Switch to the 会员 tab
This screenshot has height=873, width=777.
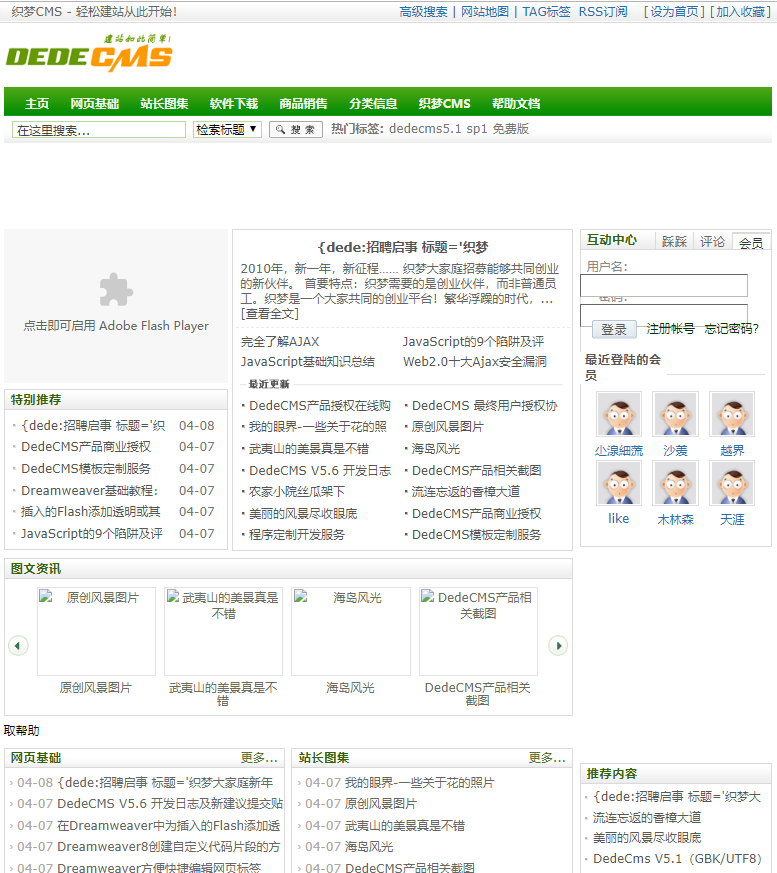click(x=751, y=242)
